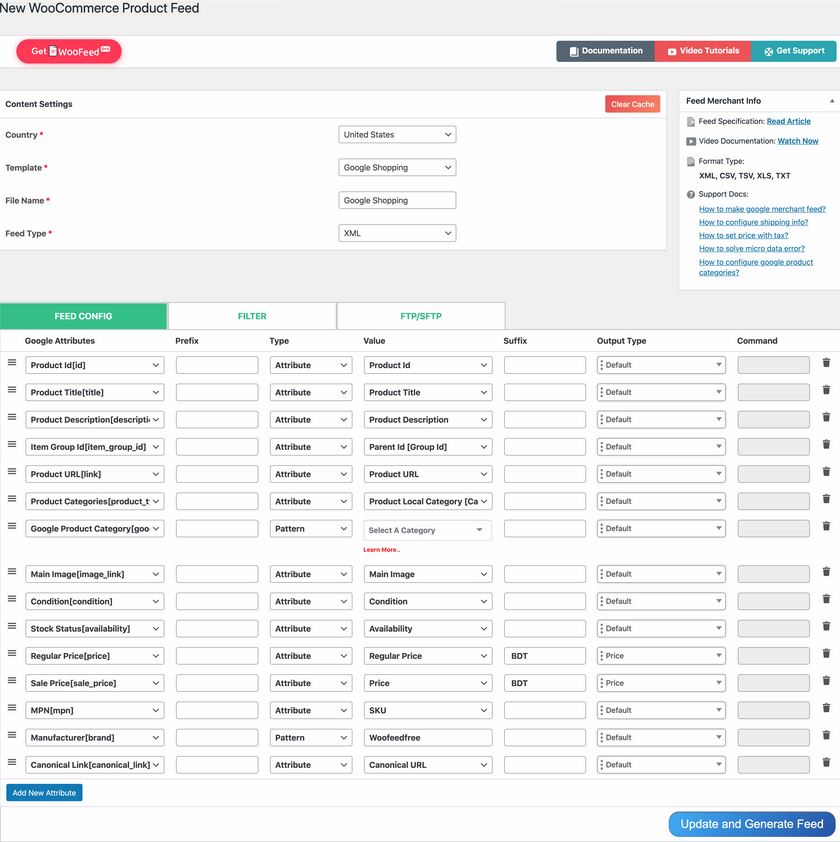Click the Command field in Product Title row
Screen dimensions: 840x842
(x=773, y=393)
